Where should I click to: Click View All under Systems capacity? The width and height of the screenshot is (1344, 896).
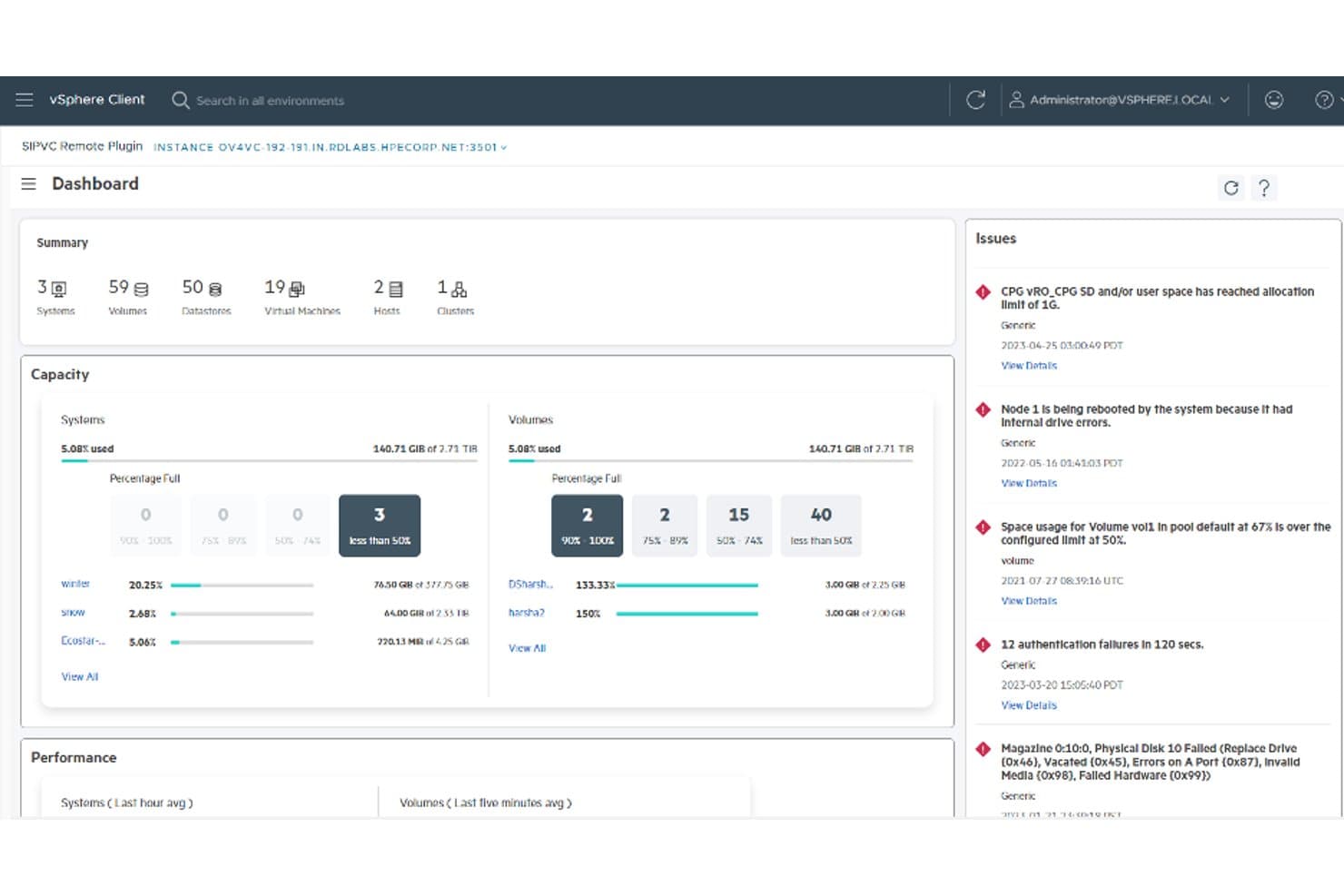[80, 677]
